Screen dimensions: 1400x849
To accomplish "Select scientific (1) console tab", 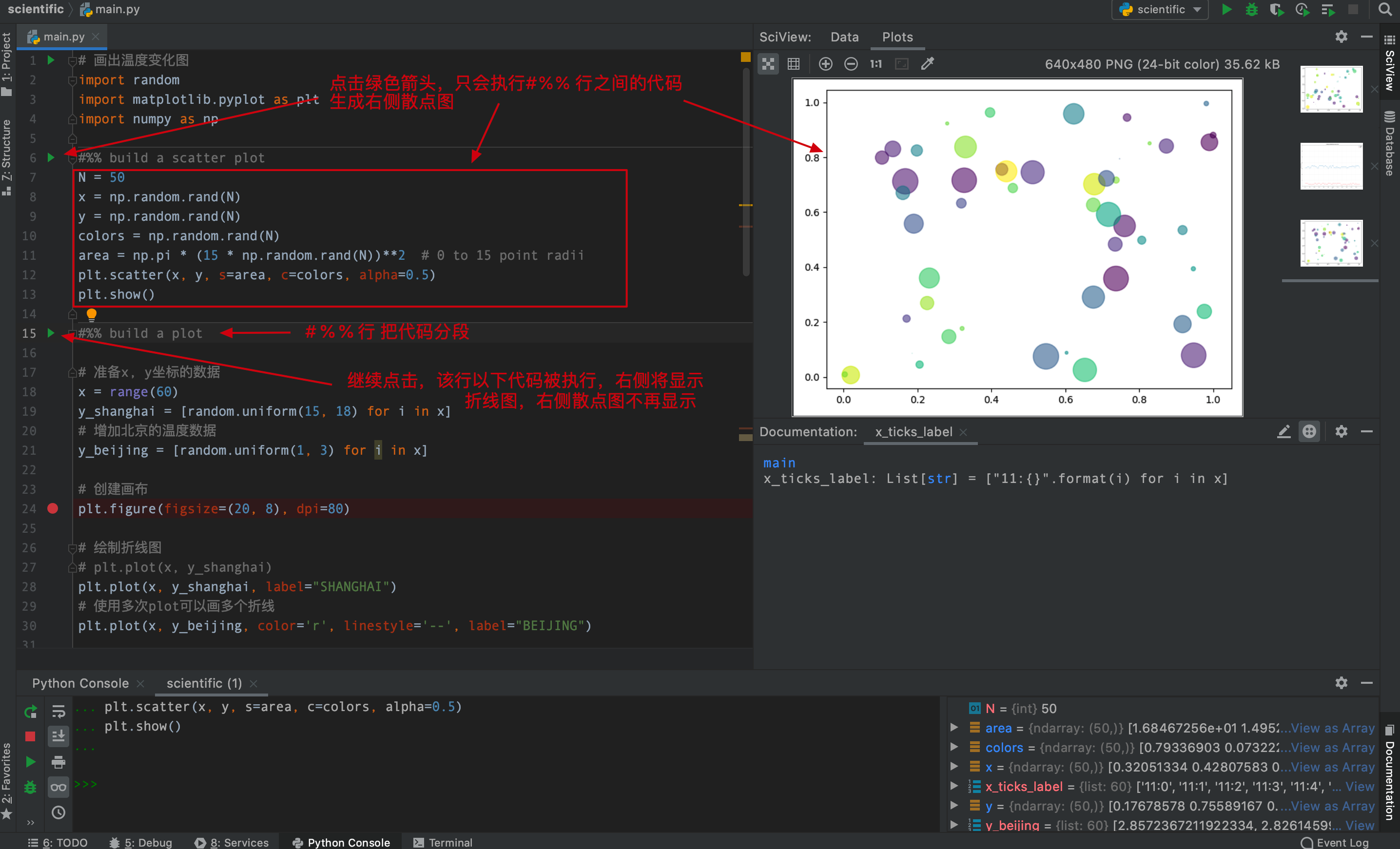I will pyautogui.click(x=204, y=683).
